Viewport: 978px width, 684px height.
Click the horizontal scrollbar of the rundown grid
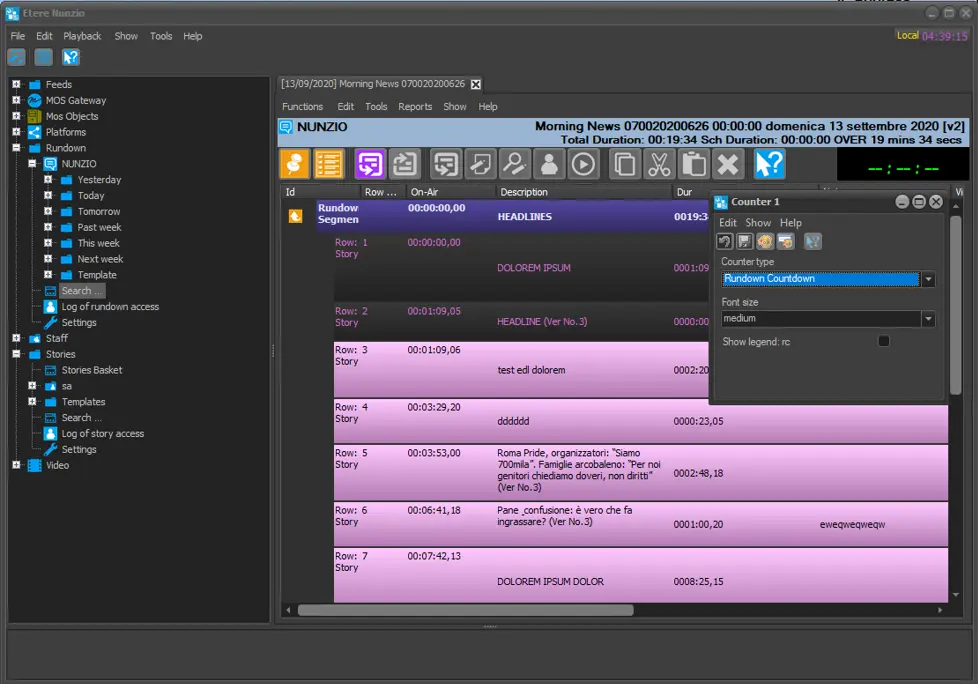(x=465, y=610)
